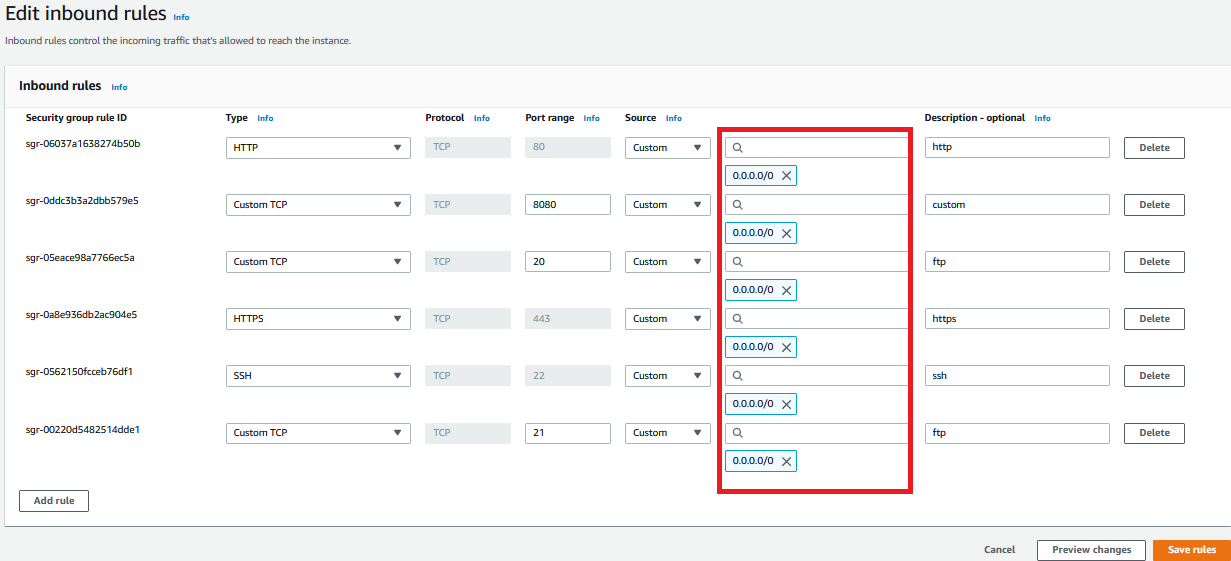This screenshot has height=561, width=1231.
Task: Remove 0.0.0.0/0 tag from HTTPS rule
Action: click(x=787, y=347)
